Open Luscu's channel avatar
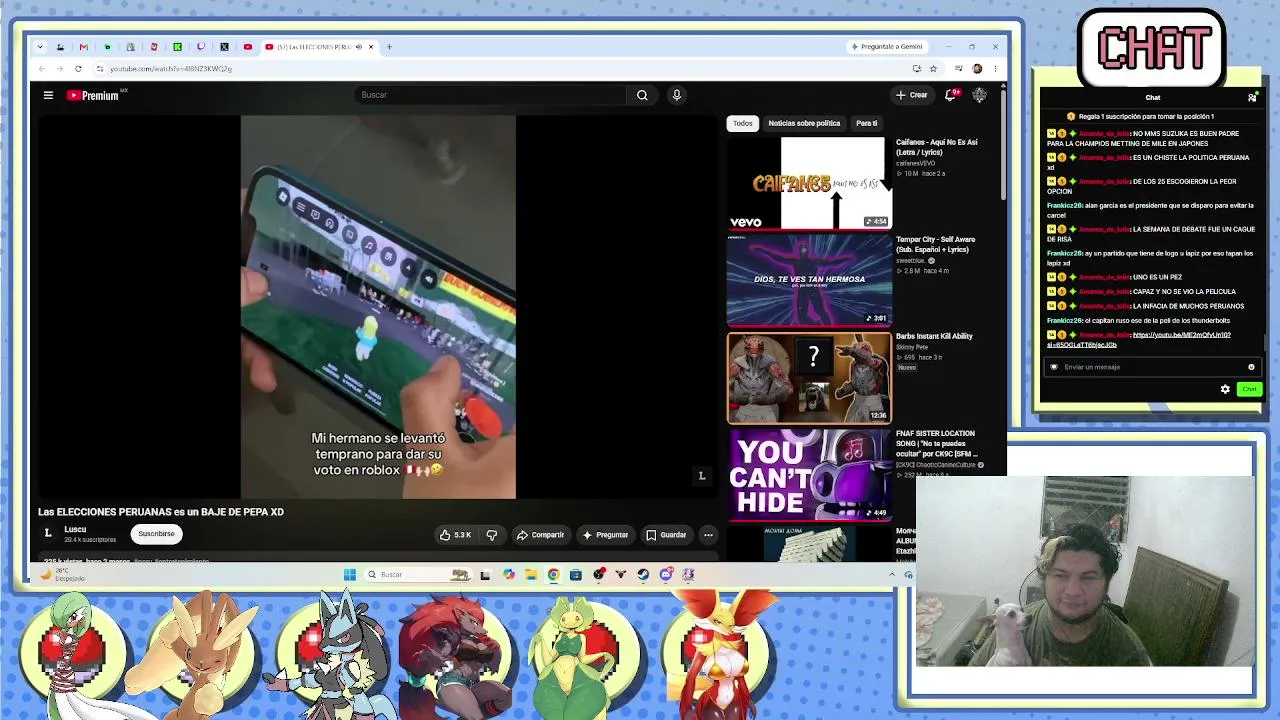The height and width of the screenshot is (720, 1280). click(x=48, y=533)
